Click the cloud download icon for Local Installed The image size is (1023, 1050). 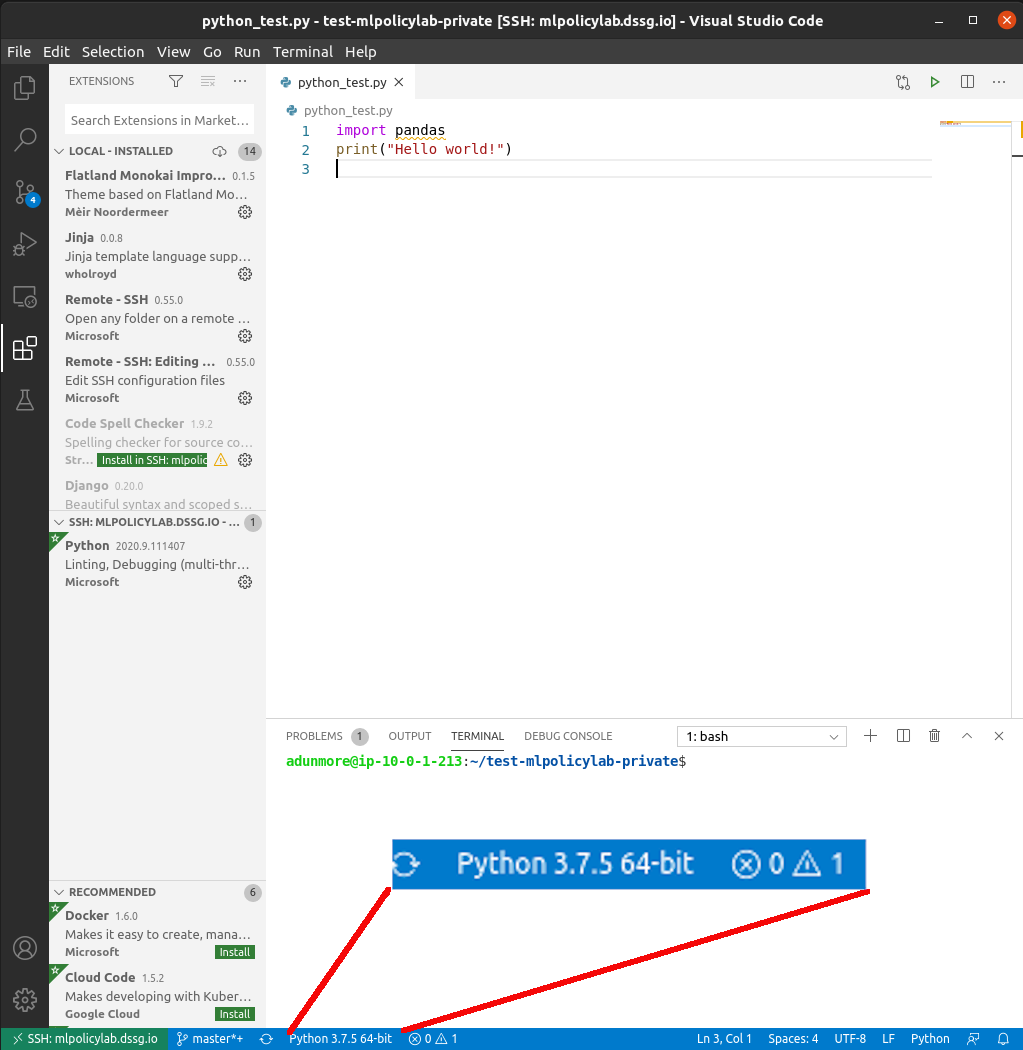tap(220, 151)
